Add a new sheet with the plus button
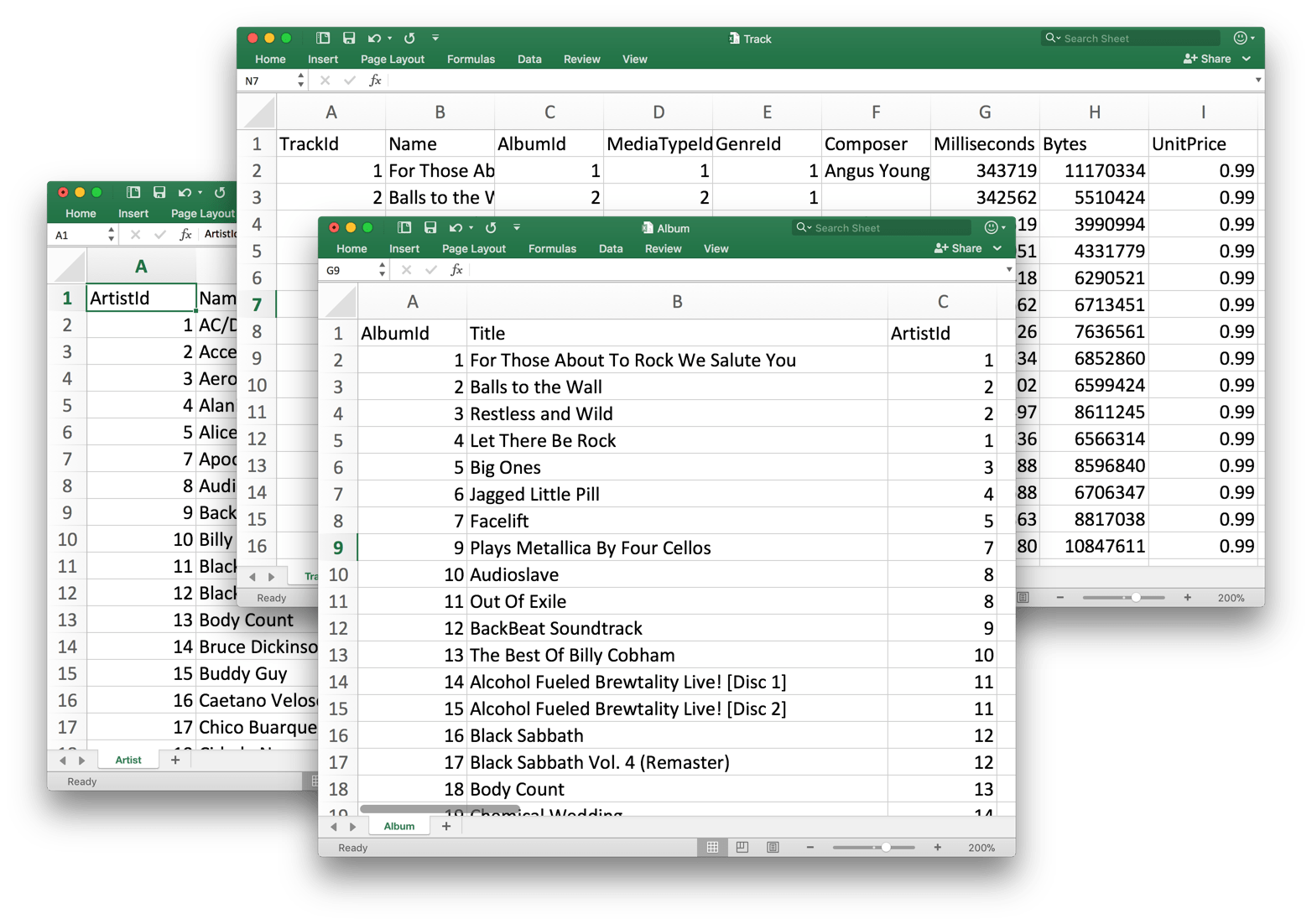The height and width of the screenshot is (924, 1312). [x=446, y=826]
